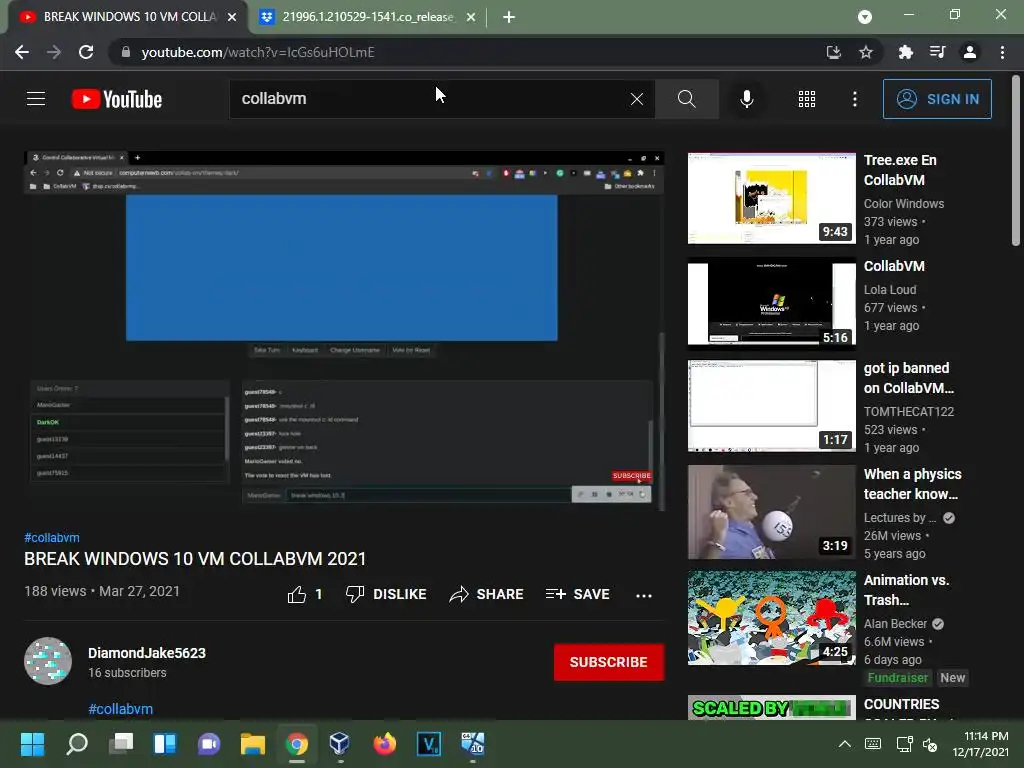Open the YouTube apps grid
1024x768 pixels.
pyautogui.click(x=807, y=99)
